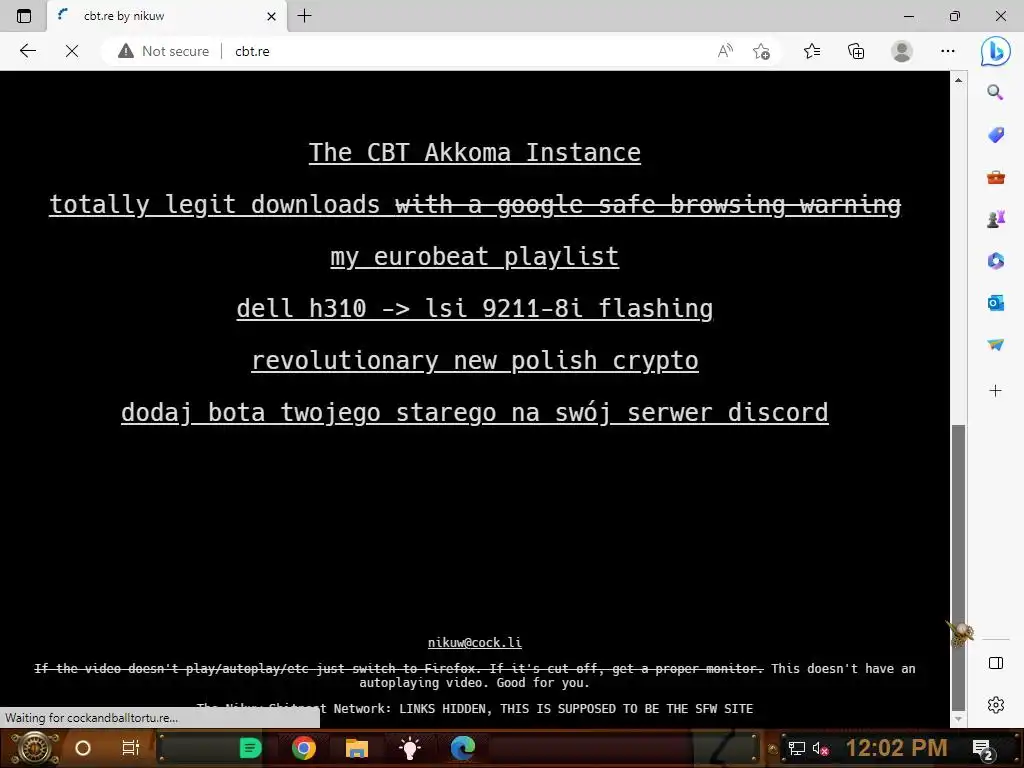This screenshot has height=768, width=1024.
Task: Open the Read aloud tool
Action: pyautogui.click(x=725, y=51)
